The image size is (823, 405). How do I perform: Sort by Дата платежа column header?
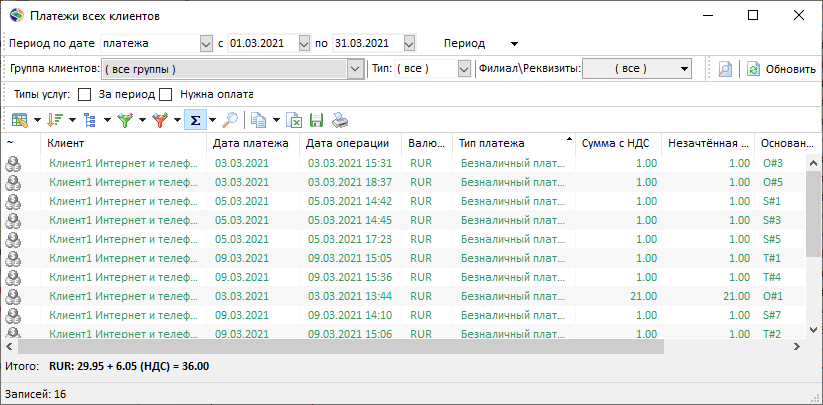click(x=252, y=143)
